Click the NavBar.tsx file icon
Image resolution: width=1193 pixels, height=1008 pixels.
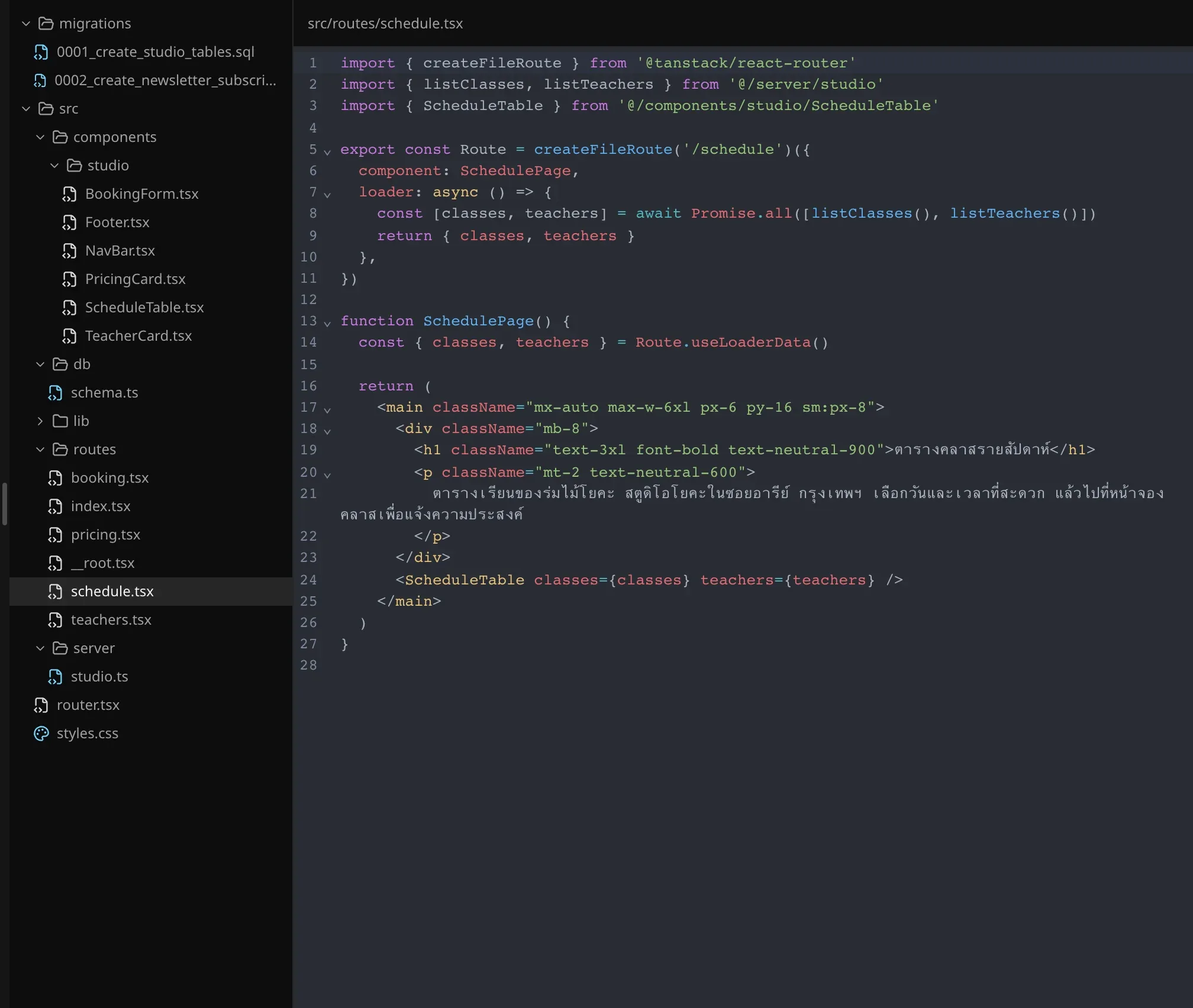pos(69,251)
